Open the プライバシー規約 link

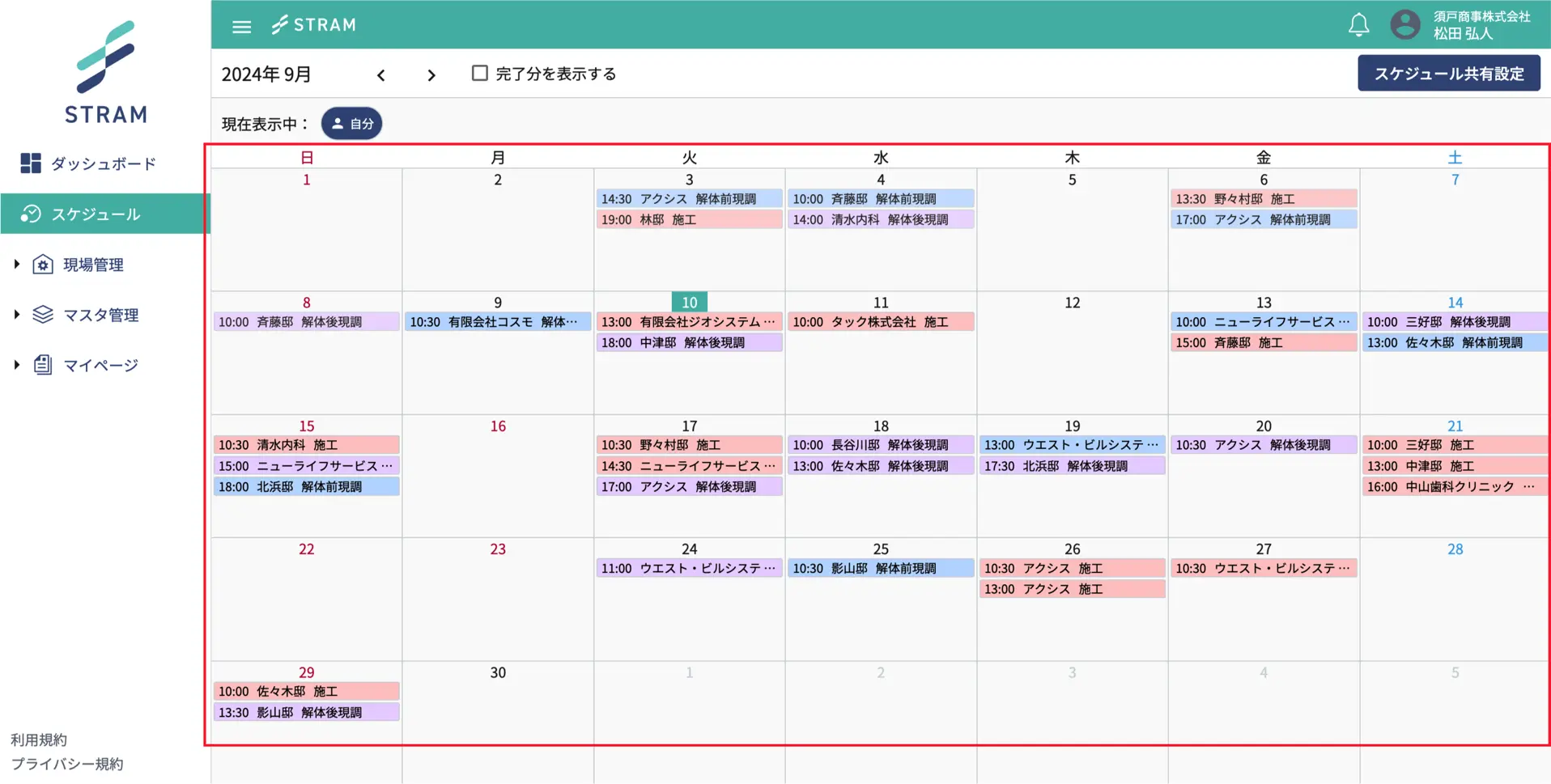[x=67, y=764]
